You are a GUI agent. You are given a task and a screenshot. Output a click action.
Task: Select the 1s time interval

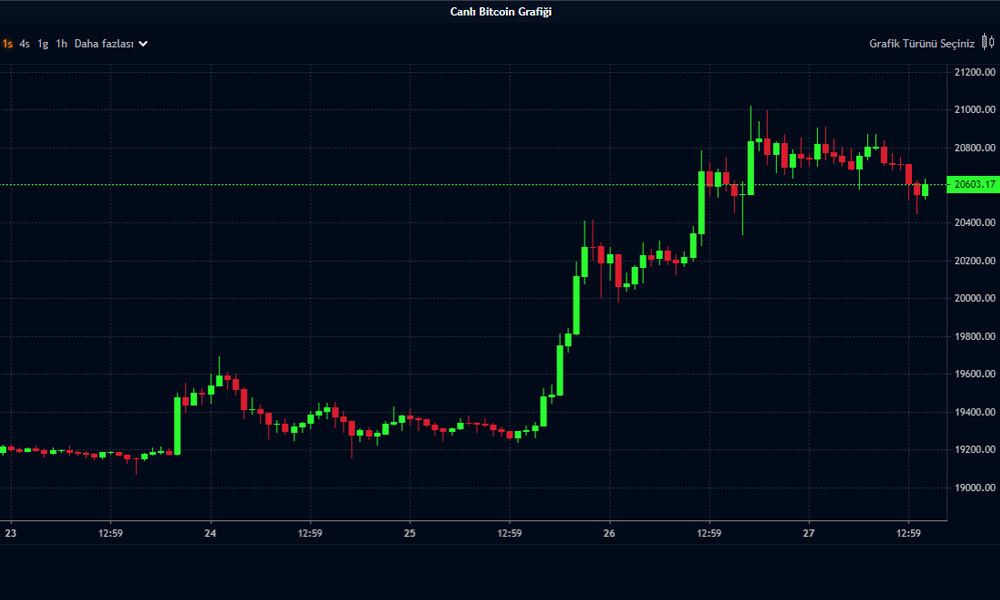(x=7, y=44)
